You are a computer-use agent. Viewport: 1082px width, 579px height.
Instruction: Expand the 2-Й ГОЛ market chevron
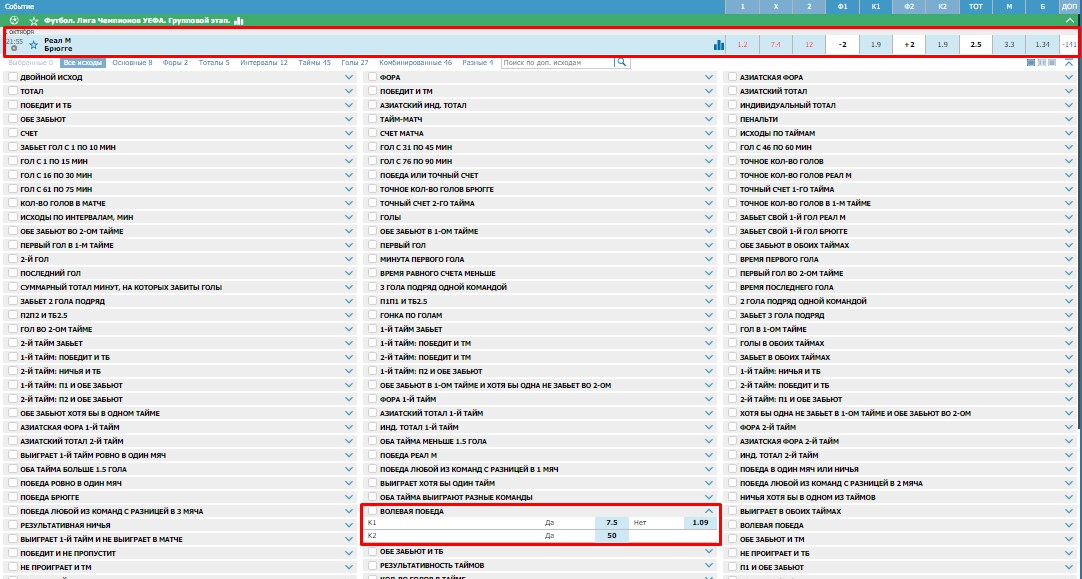coord(348,259)
